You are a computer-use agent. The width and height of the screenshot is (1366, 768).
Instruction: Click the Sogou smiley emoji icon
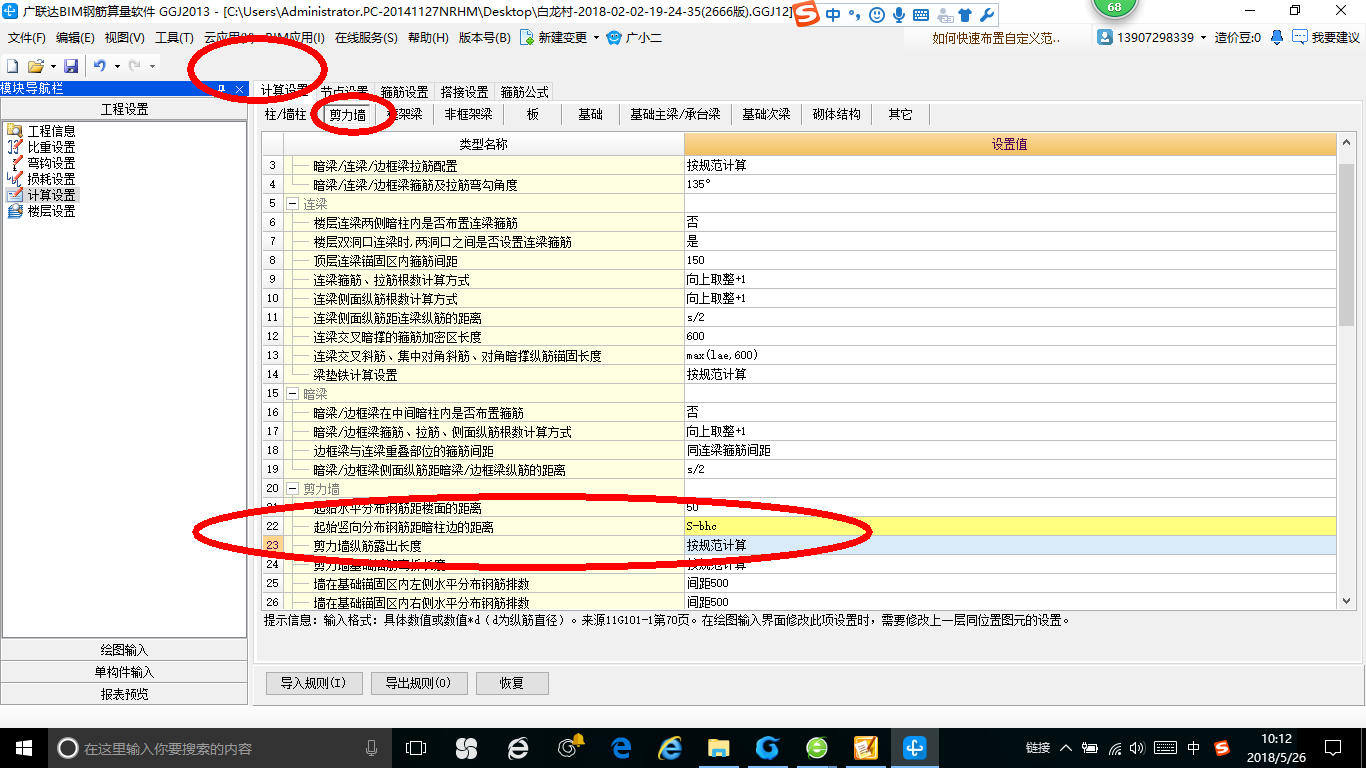click(877, 15)
